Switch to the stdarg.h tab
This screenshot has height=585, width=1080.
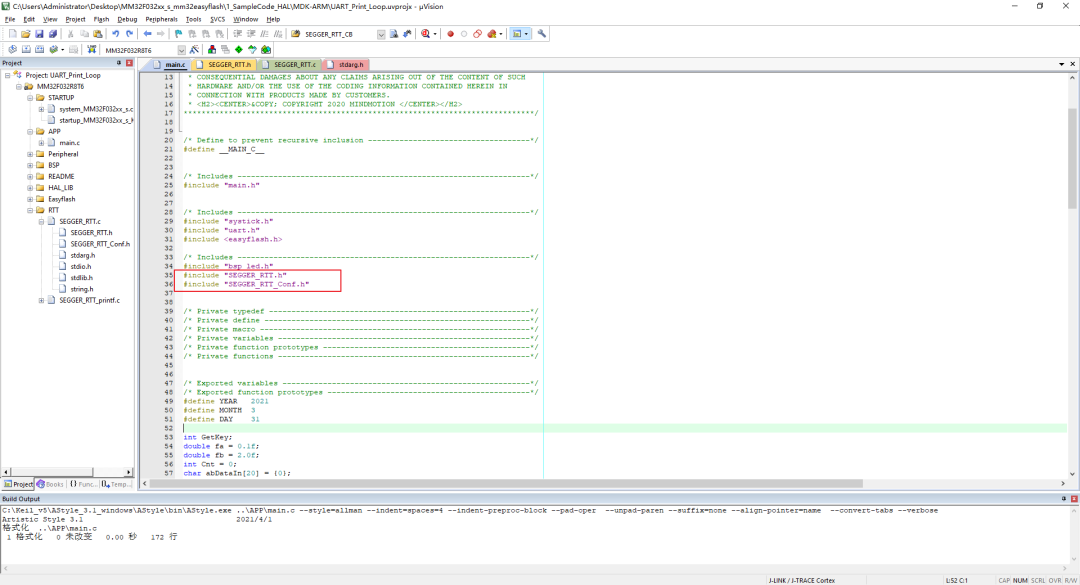tap(346, 65)
